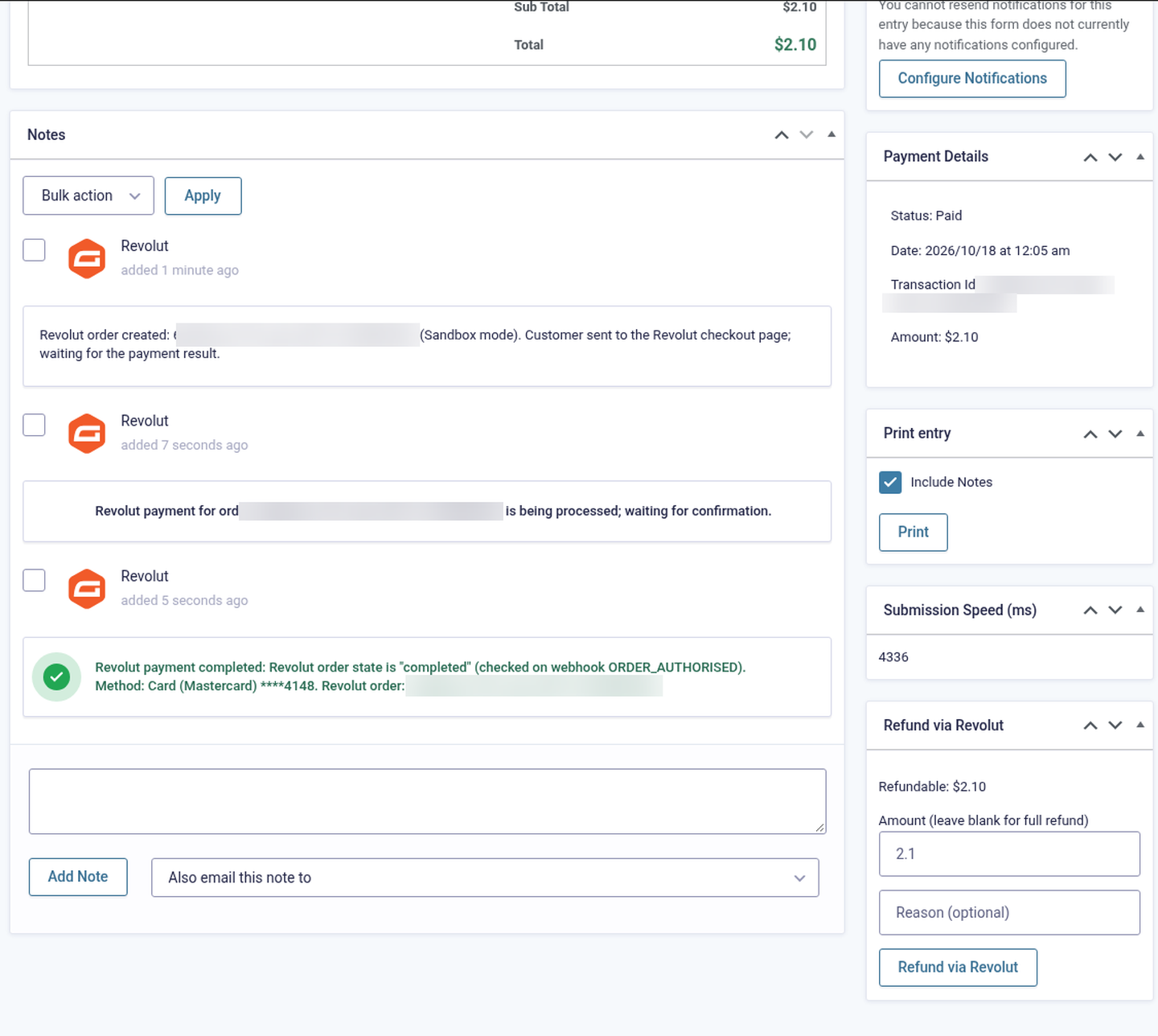Move Submission Speed panel down

coord(1115,610)
